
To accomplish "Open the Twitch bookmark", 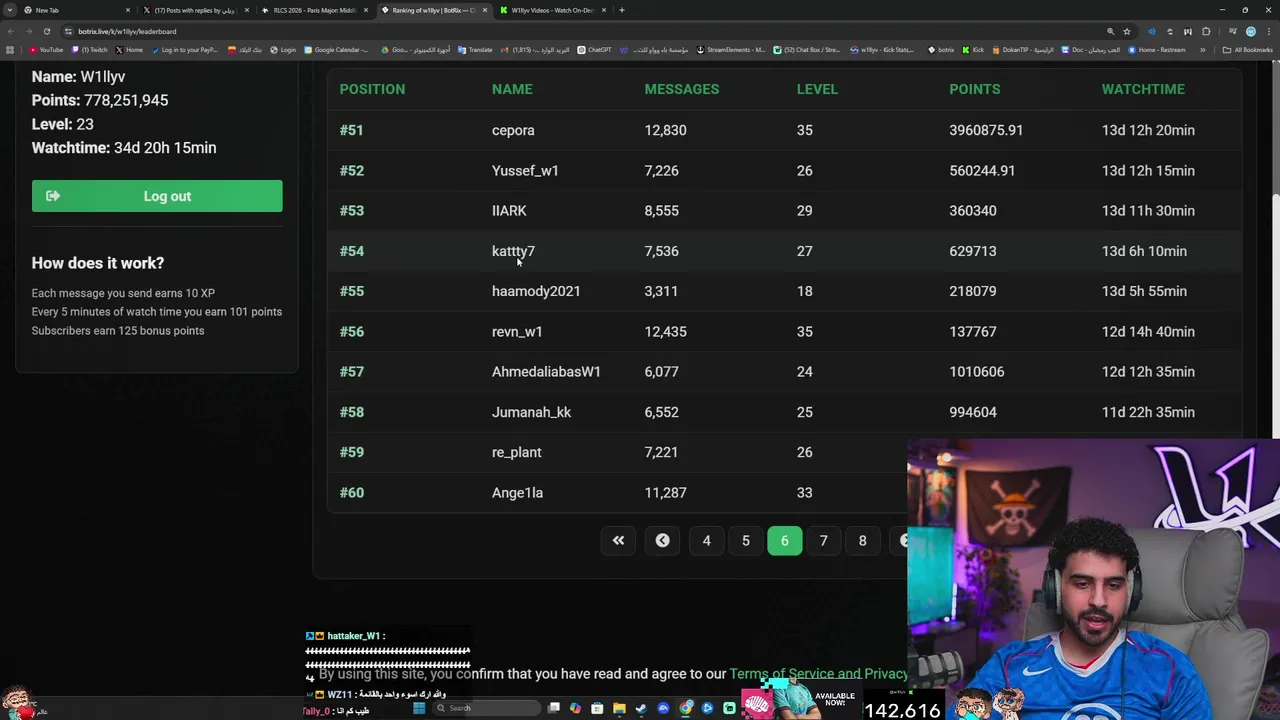I will tap(89, 49).
